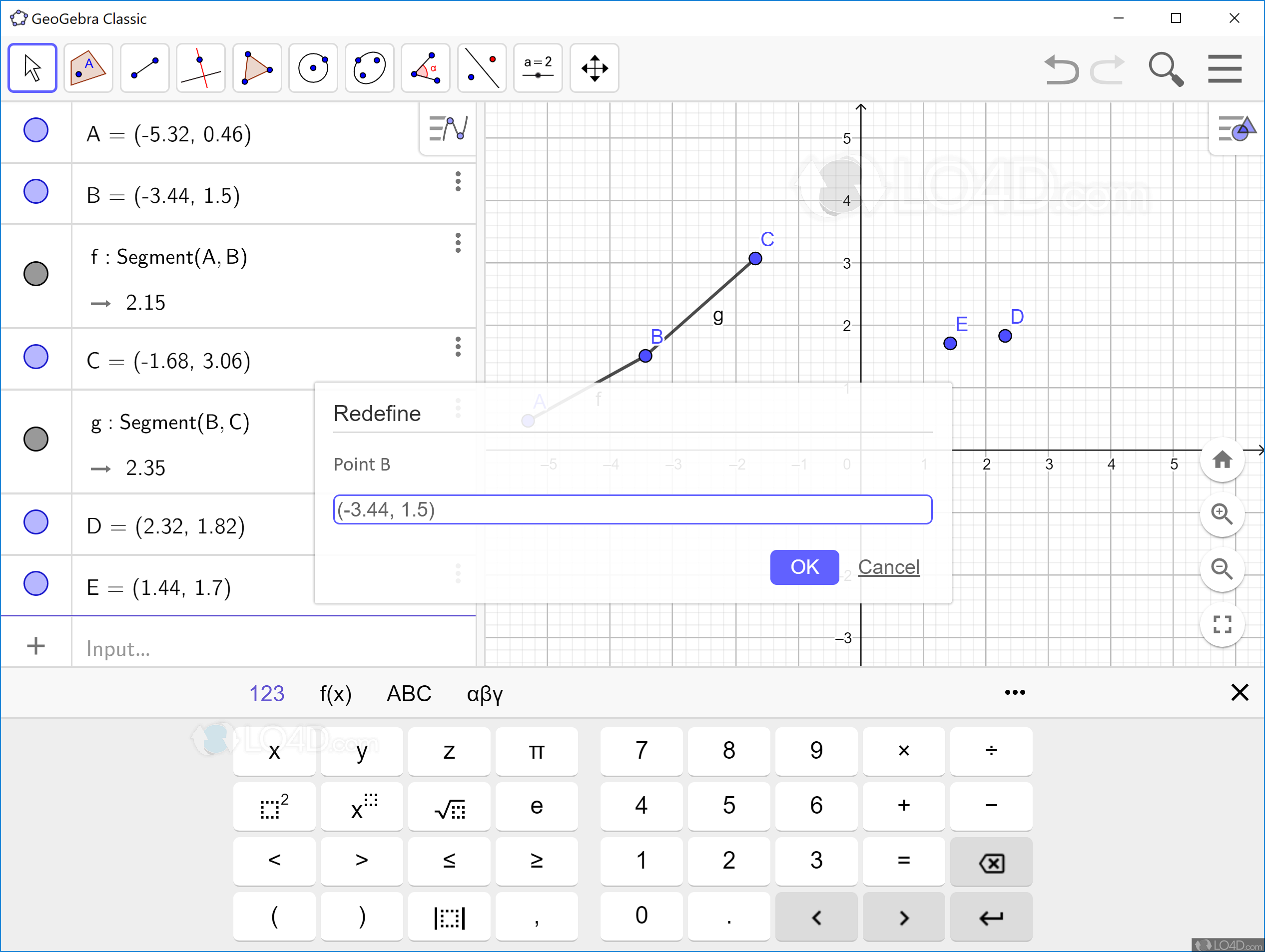Hide point A using its visibility circle
Screen dimensions: 1265x952
click(35, 131)
